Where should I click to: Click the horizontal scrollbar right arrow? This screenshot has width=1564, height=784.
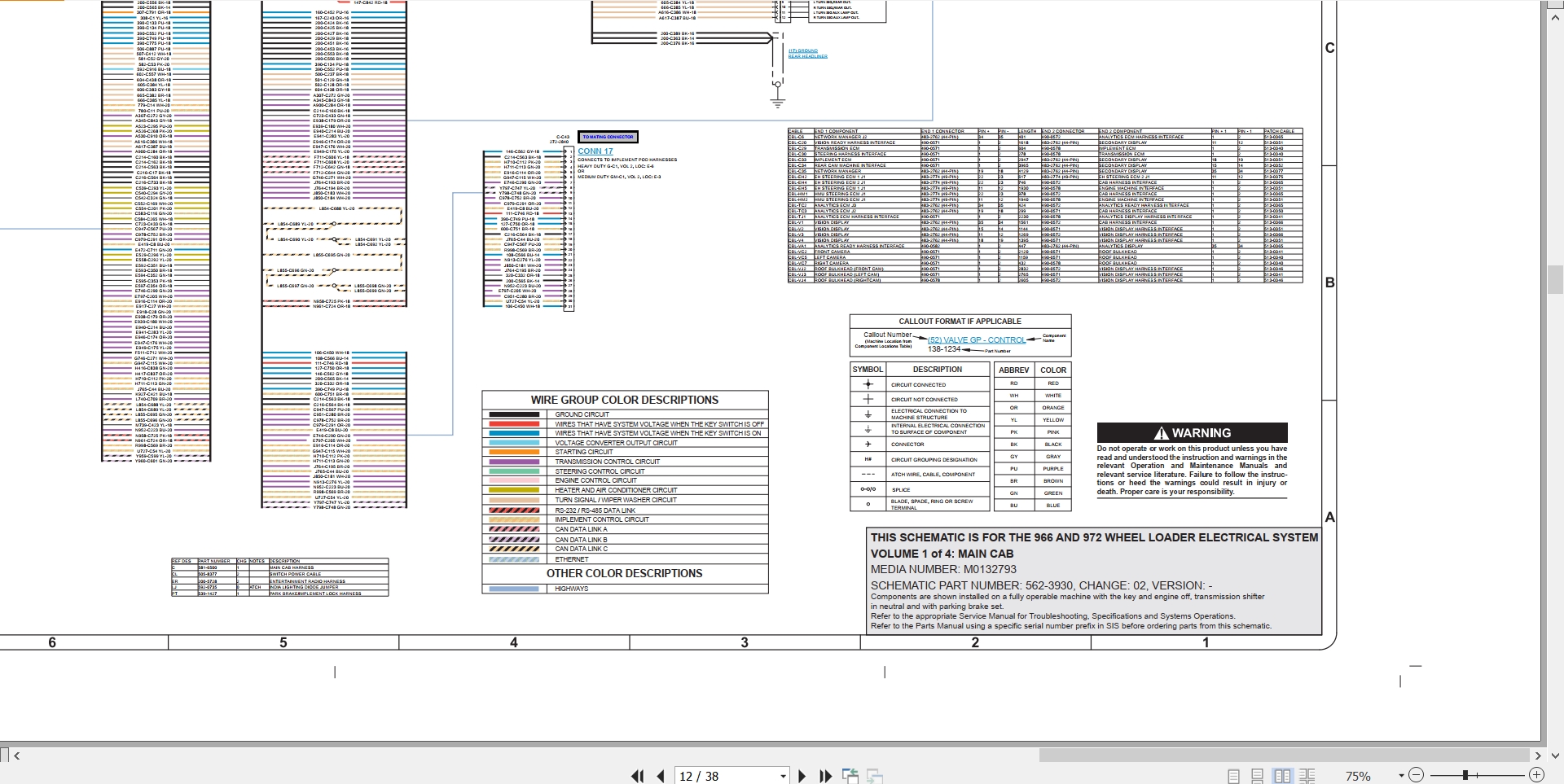1538,756
